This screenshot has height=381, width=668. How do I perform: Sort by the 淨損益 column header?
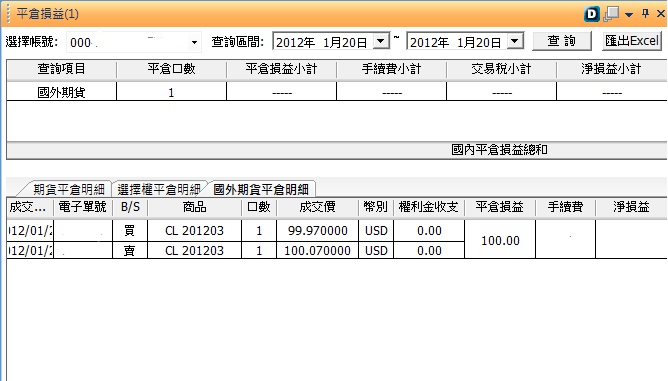click(x=631, y=207)
